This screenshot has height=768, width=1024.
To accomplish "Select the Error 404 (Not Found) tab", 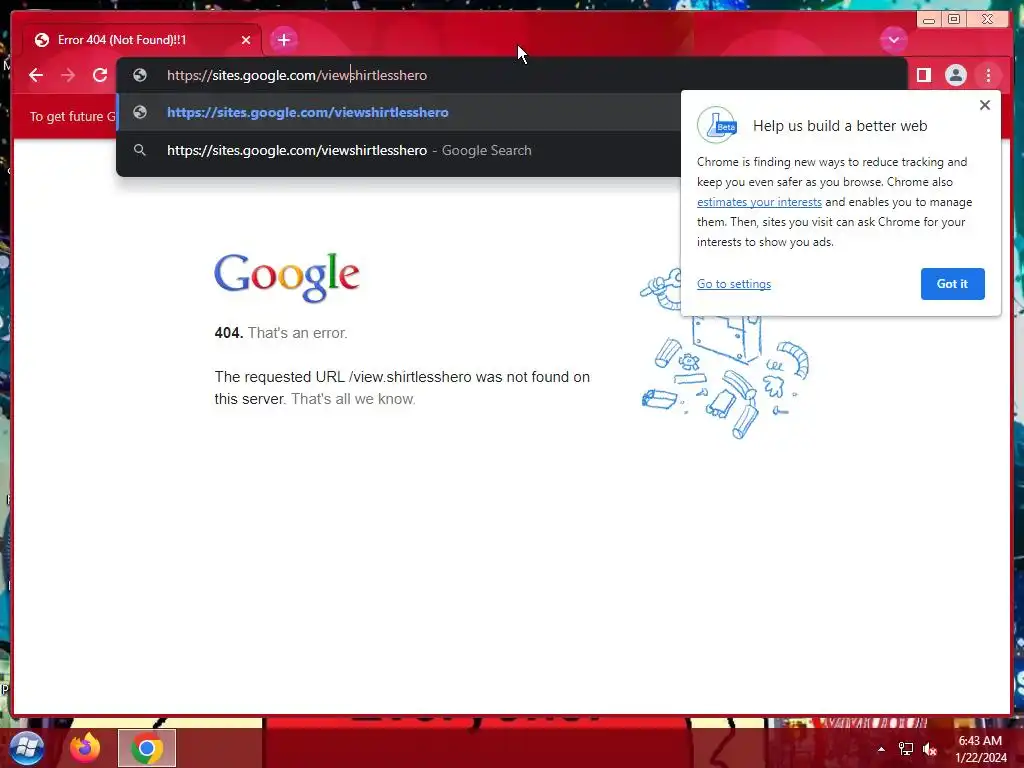I will (140, 40).
